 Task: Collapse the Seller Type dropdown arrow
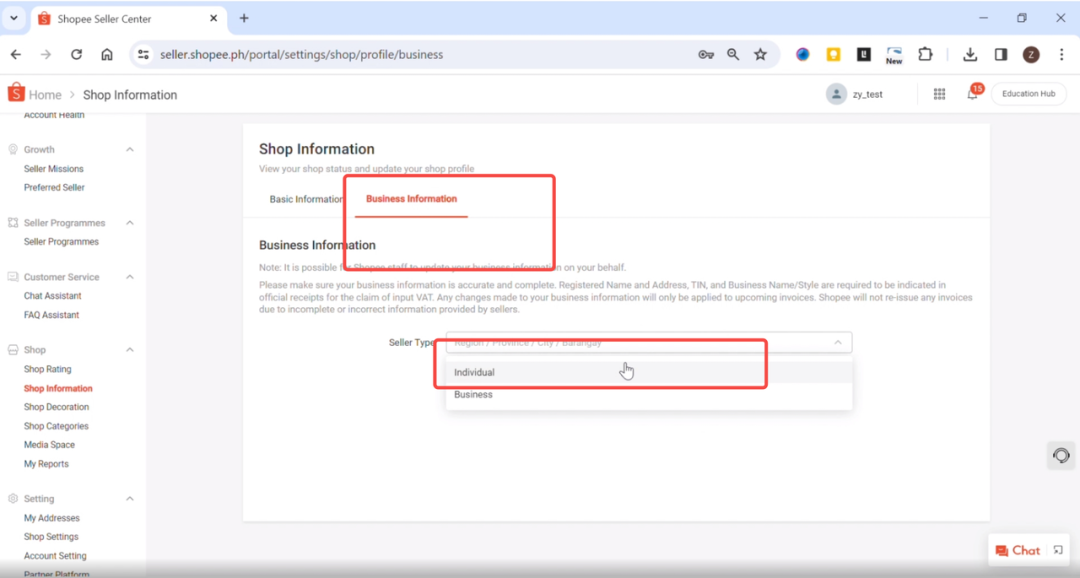coord(837,343)
